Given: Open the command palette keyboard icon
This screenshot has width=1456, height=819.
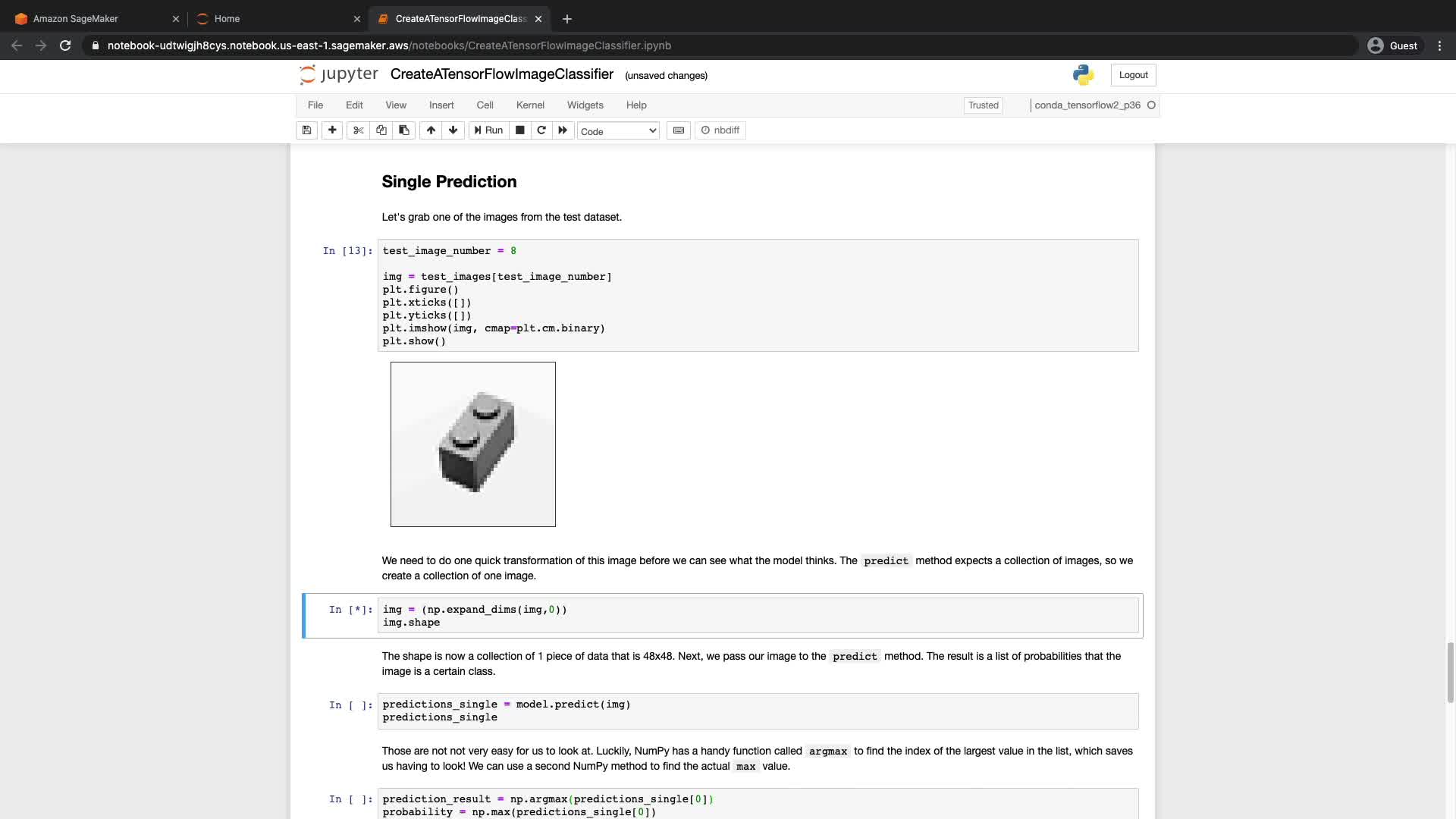Looking at the screenshot, I should click(x=679, y=130).
